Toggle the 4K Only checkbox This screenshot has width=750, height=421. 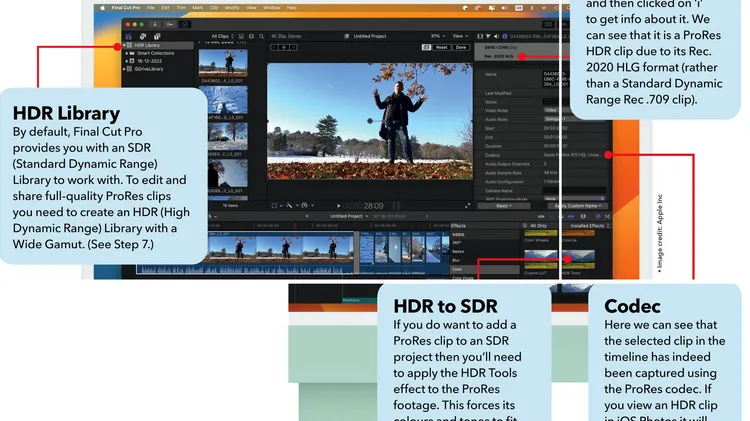[525, 226]
